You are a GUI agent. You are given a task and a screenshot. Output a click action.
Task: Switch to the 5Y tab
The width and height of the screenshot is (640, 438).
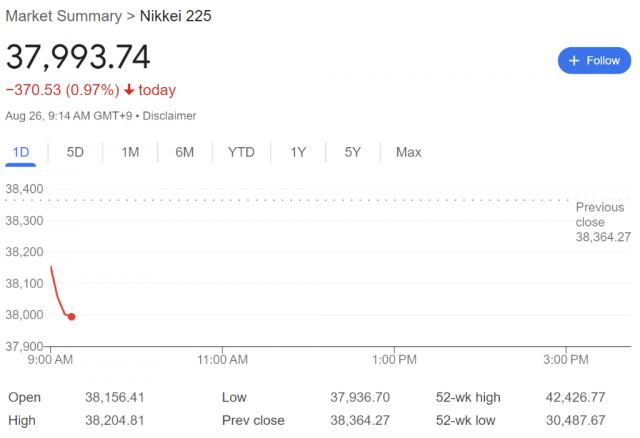click(x=352, y=152)
